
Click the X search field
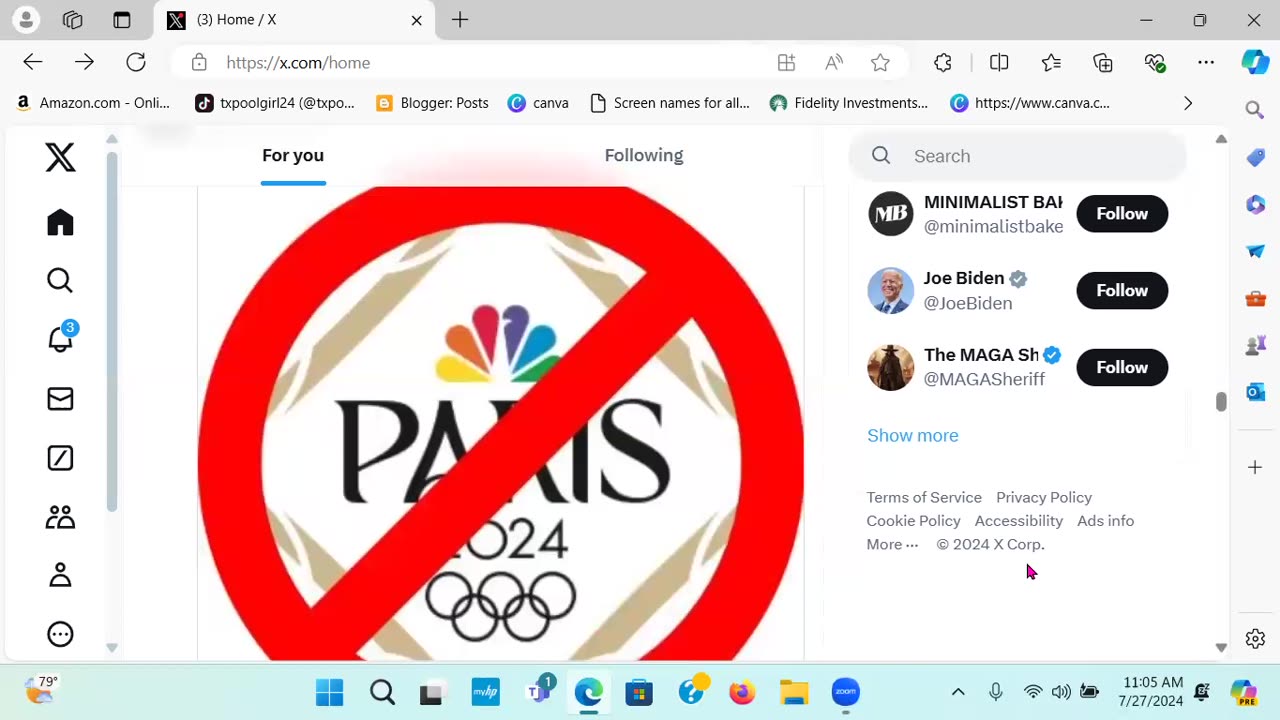click(1018, 156)
